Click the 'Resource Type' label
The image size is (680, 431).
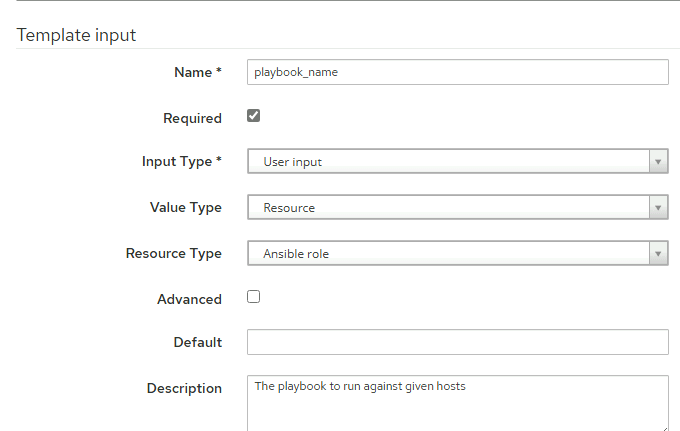[173, 254]
